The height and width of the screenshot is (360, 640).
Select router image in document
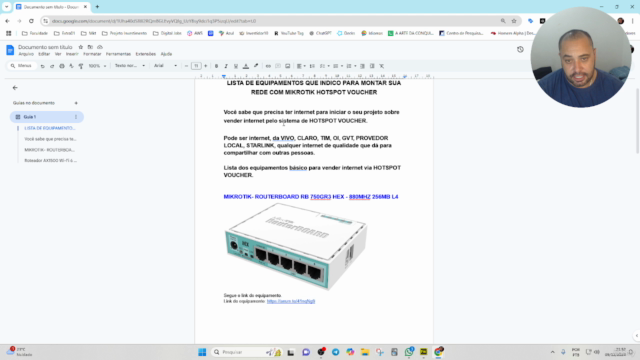click(x=296, y=246)
